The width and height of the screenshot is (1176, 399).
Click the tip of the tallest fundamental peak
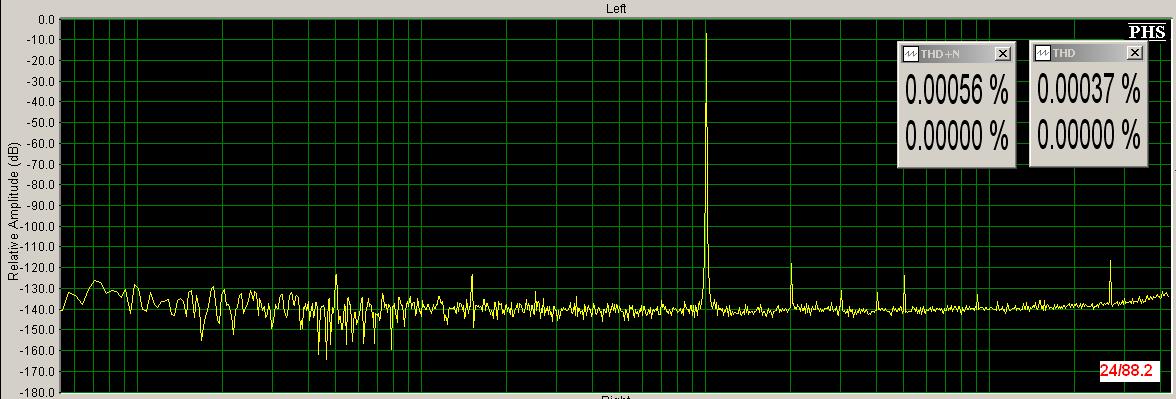706,34
